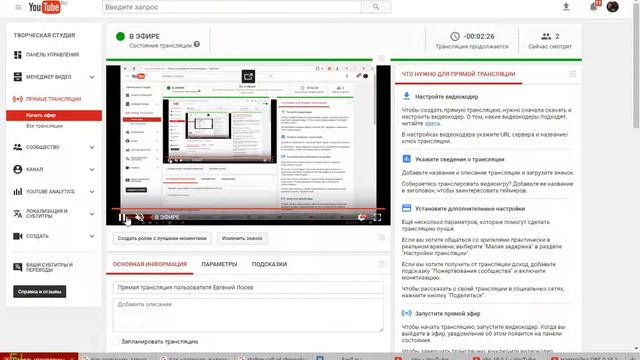
Task: Click the Запустите прямой эфир signal icon
Action: tap(406, 313)
